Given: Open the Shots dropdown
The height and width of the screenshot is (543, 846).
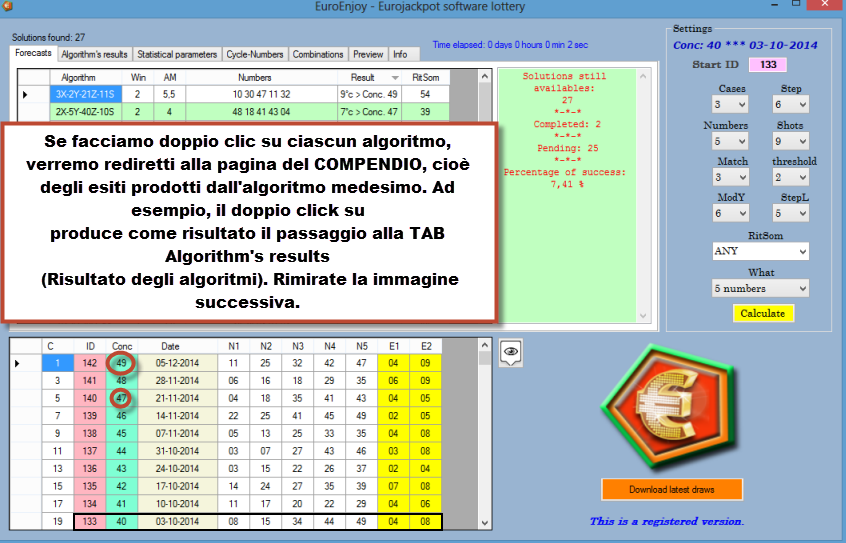Looking at the screenshot, I should [791, 141].
